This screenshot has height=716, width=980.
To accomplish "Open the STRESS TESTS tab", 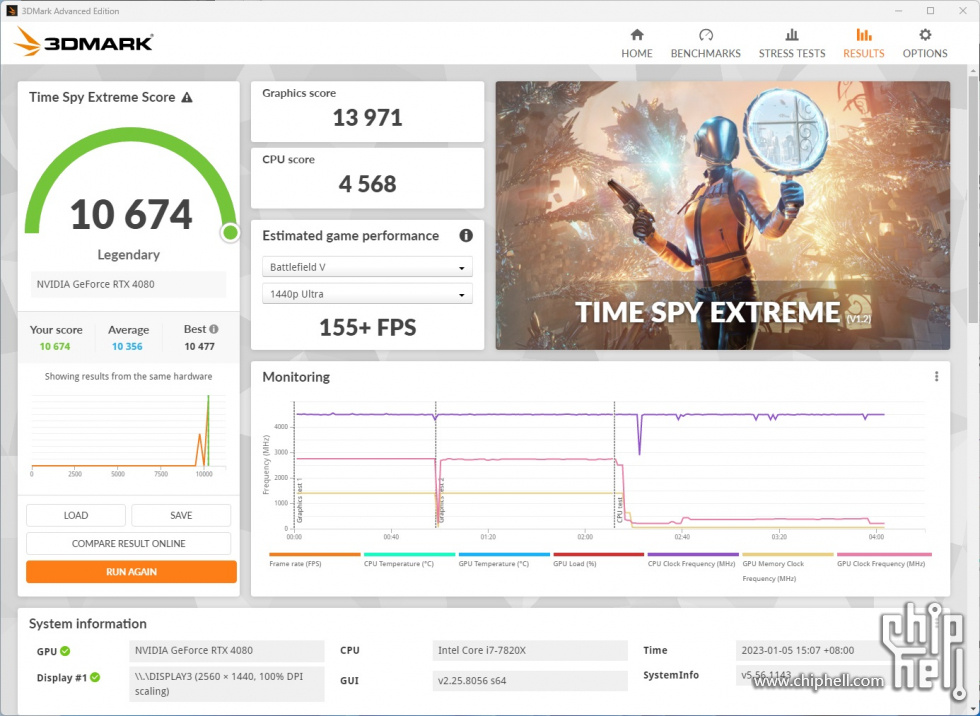I will pos(792,44).
